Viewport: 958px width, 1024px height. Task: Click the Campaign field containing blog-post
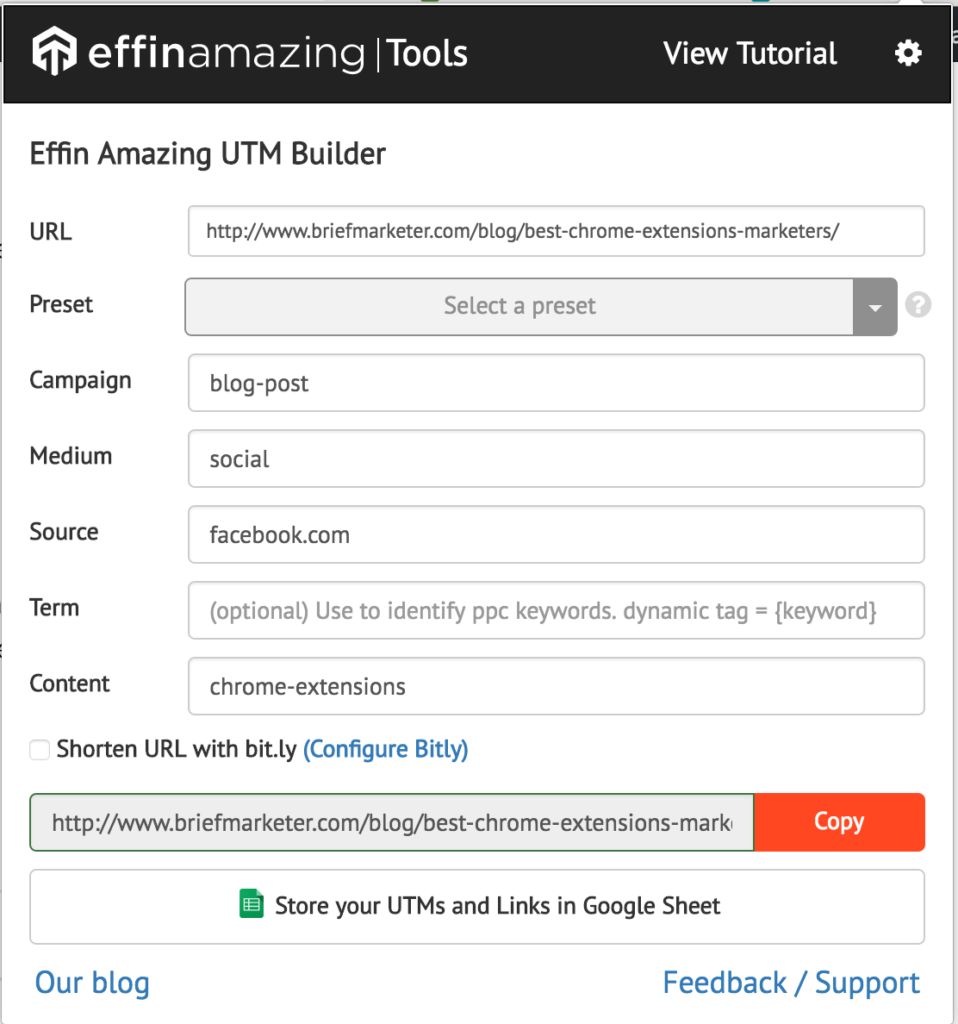coord(556,383)
